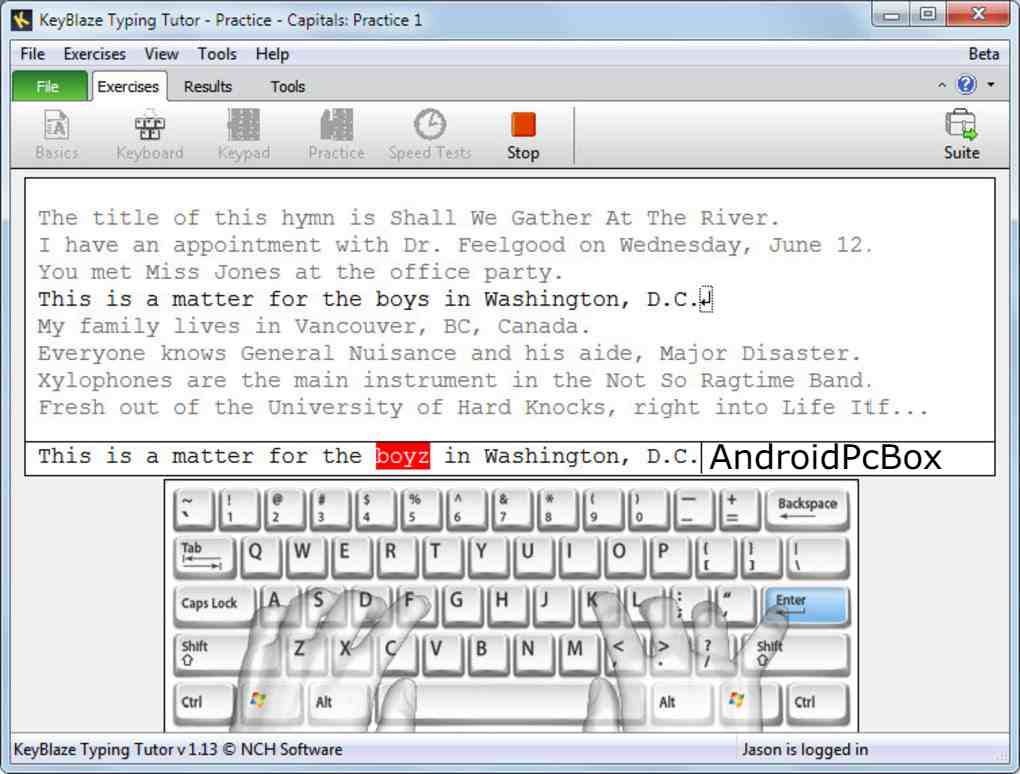The image size is (1020, 774).
Task: Open the File menu
Action: (x=33, y=54)
